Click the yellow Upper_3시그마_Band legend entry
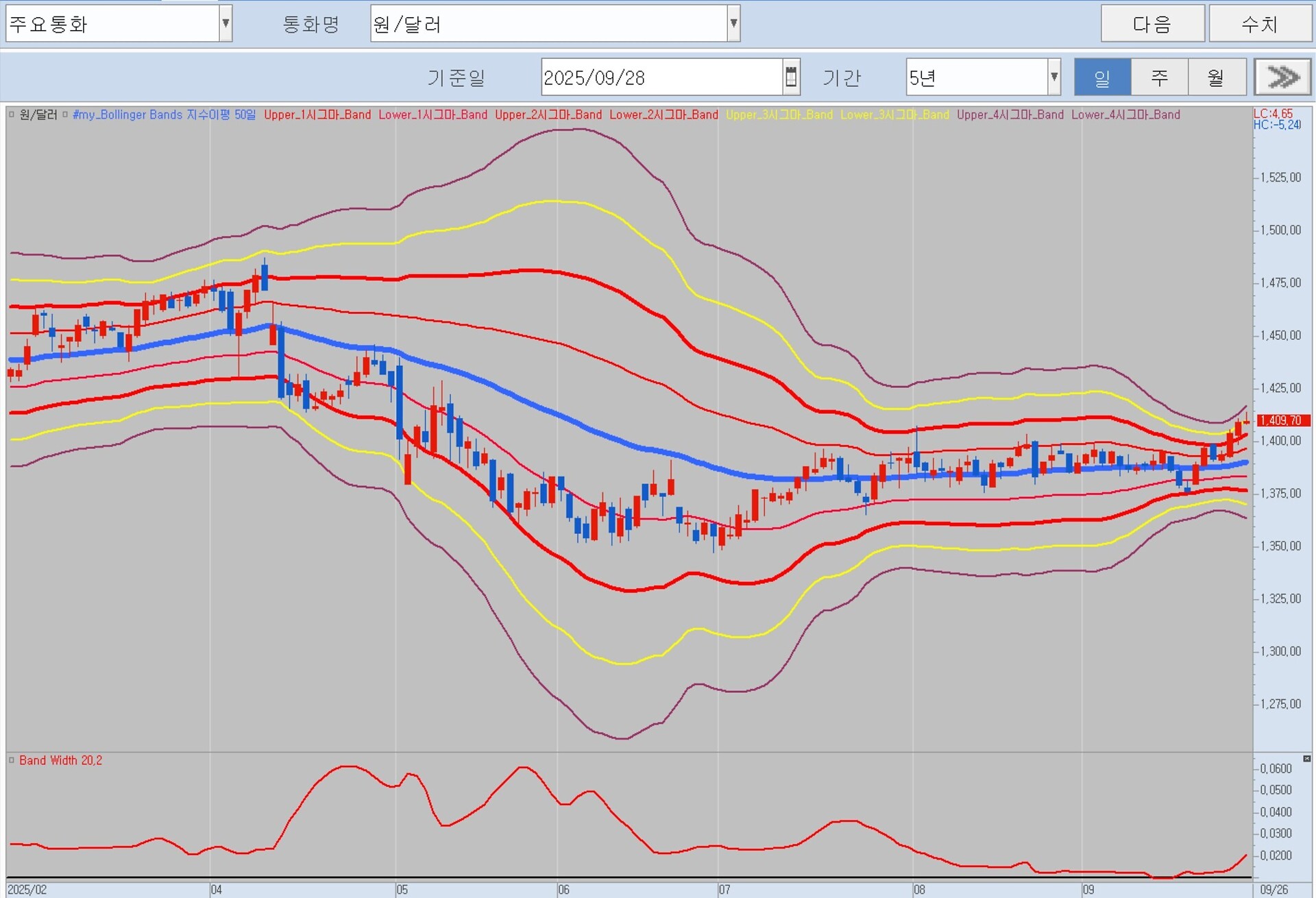Viewport: 1316px width, 898px height. pos(779,114)
